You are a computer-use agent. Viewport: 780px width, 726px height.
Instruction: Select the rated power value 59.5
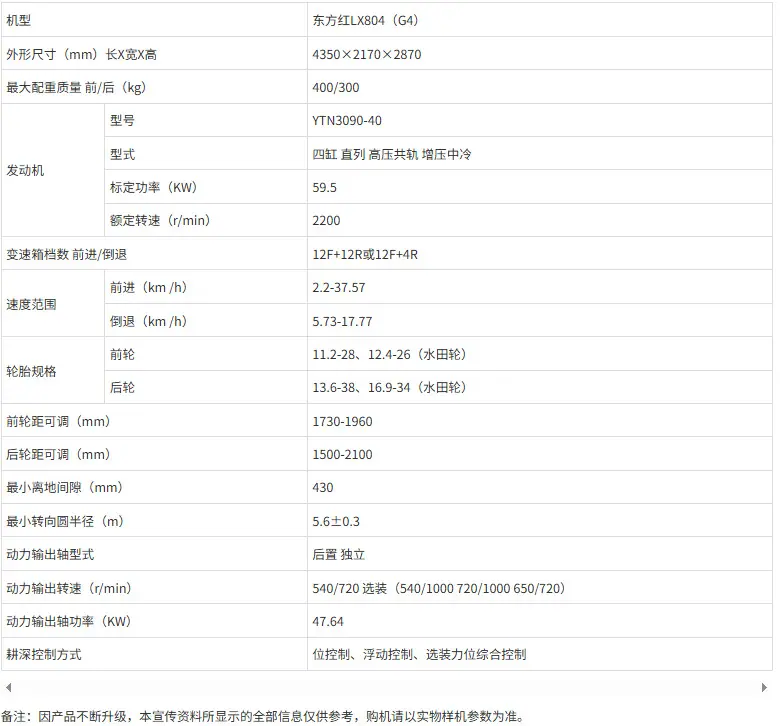pyautogui.click(x=324, y=188)
